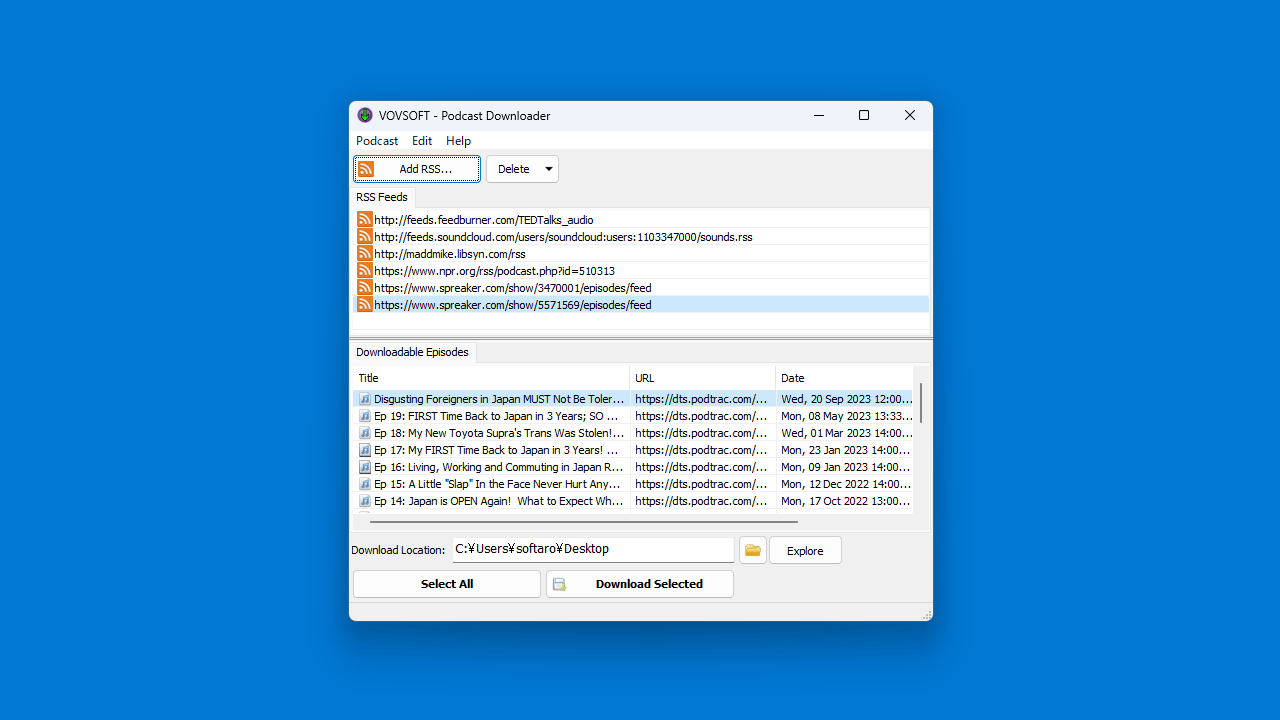1280x720 pixels.
Task: Select the feedburner TEDTalks_audio feed
Action: click(x=641, y=219)
